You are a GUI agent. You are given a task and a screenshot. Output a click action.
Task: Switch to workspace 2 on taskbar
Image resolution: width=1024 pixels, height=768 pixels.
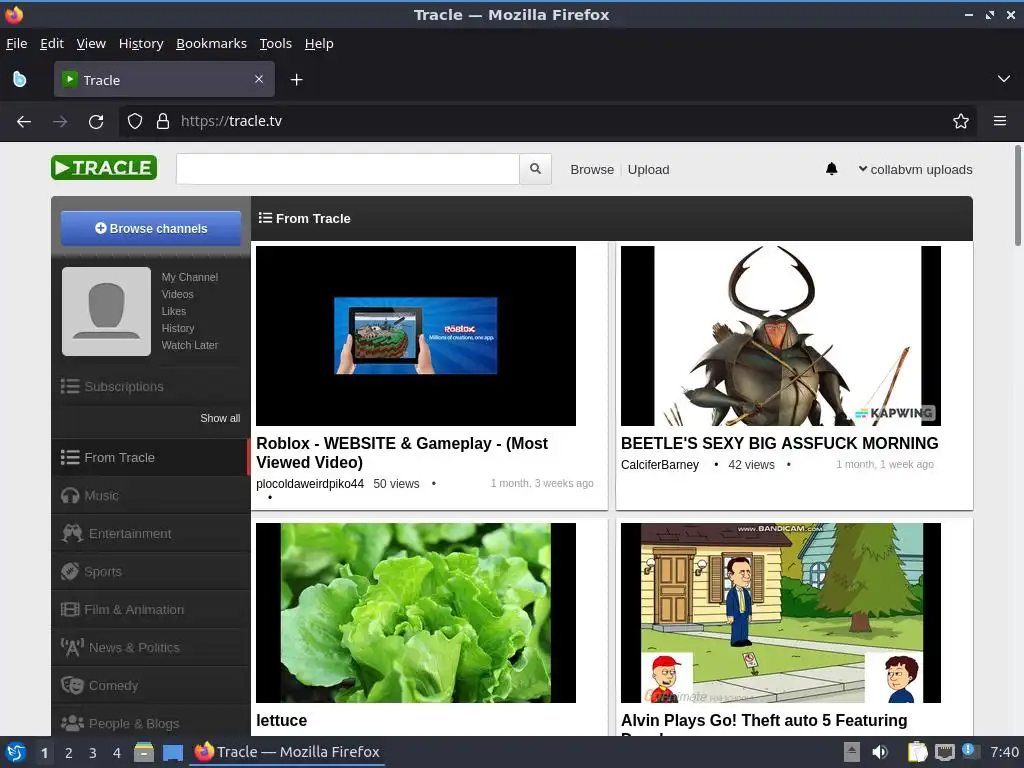click(x=69, y=753)
